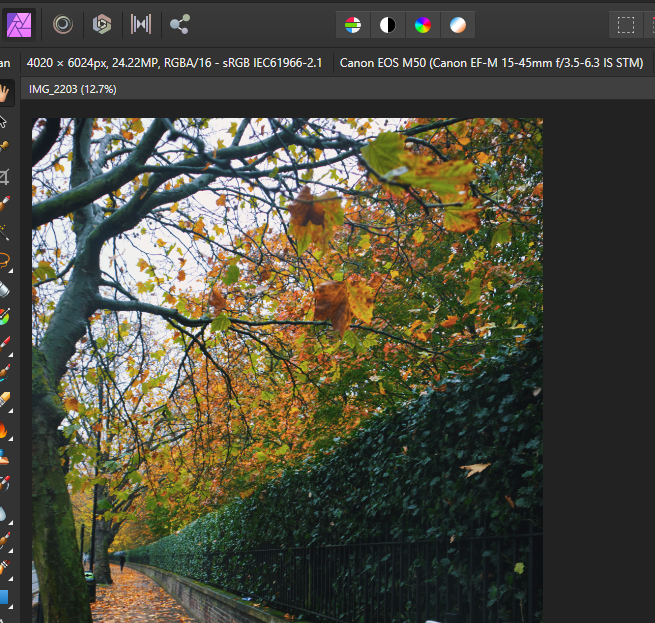Select the Paint Brush tool
Screen dimensions: 655x623
5,345
